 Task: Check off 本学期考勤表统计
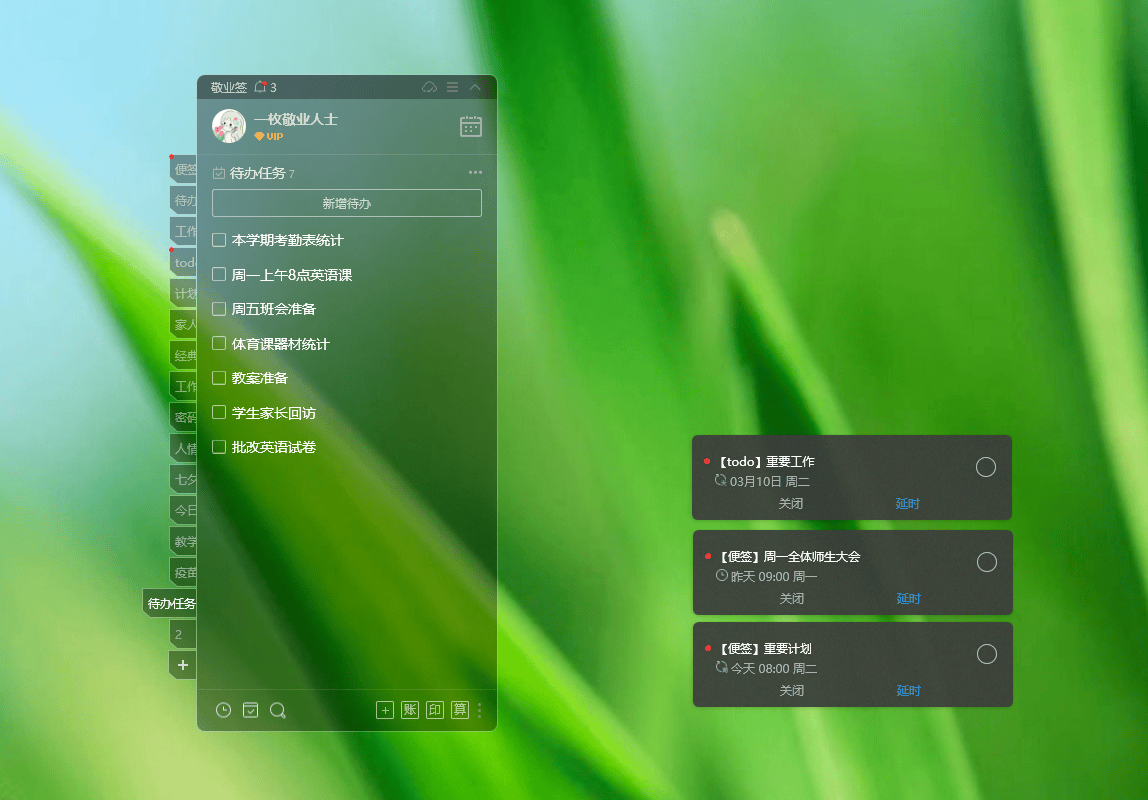[x=218, y=239]
